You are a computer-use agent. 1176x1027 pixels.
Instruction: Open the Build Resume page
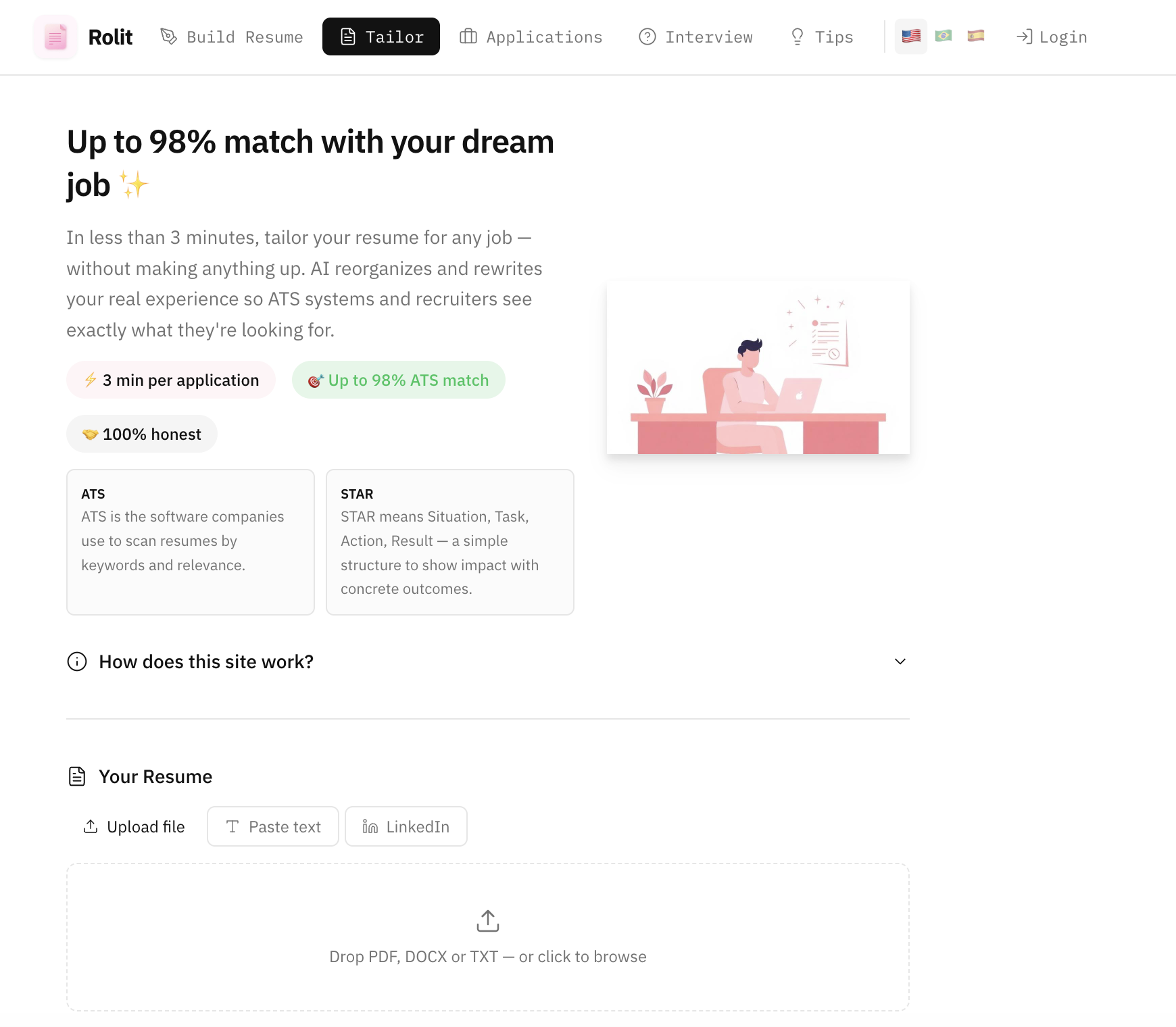pos(232,37)
